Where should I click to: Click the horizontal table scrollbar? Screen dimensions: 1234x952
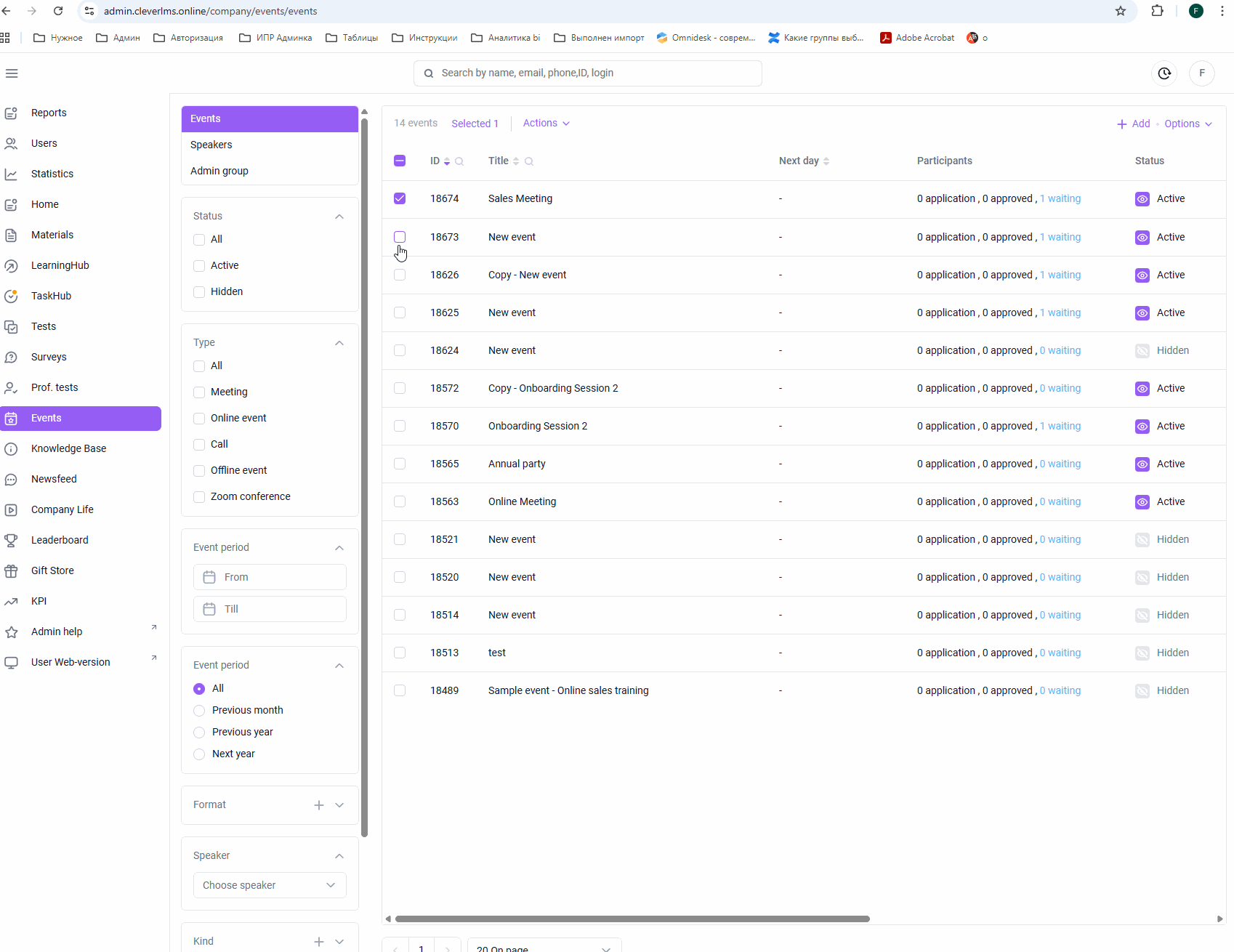(x=632, y=919)
